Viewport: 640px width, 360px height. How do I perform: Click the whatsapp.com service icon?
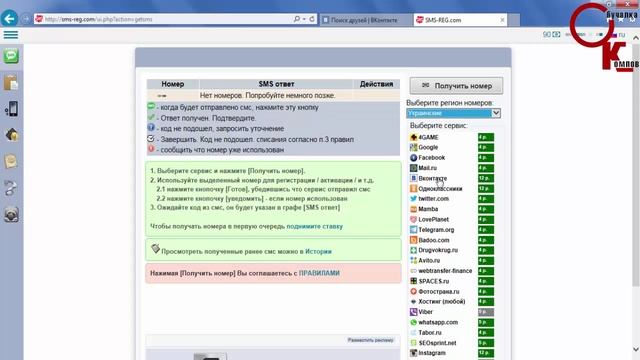pyautogui.click(x=413, y=322)
